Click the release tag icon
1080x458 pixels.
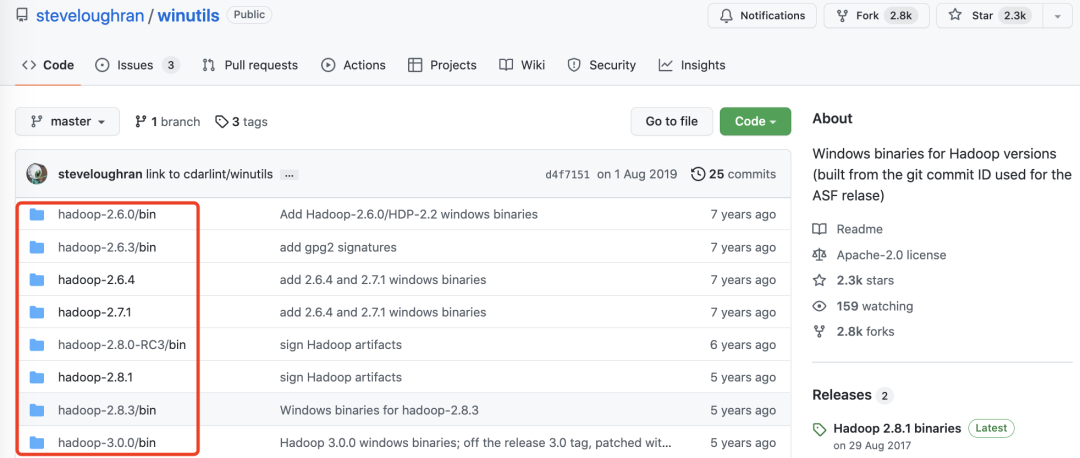(x=820, y=429)
